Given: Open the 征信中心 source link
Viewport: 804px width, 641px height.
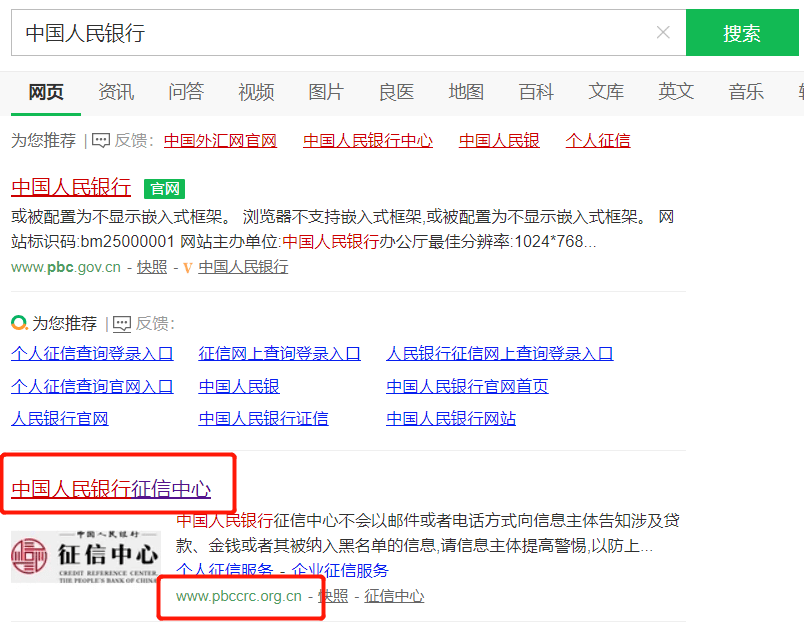Looking at the screenshot, I should (x=394, y=596).
